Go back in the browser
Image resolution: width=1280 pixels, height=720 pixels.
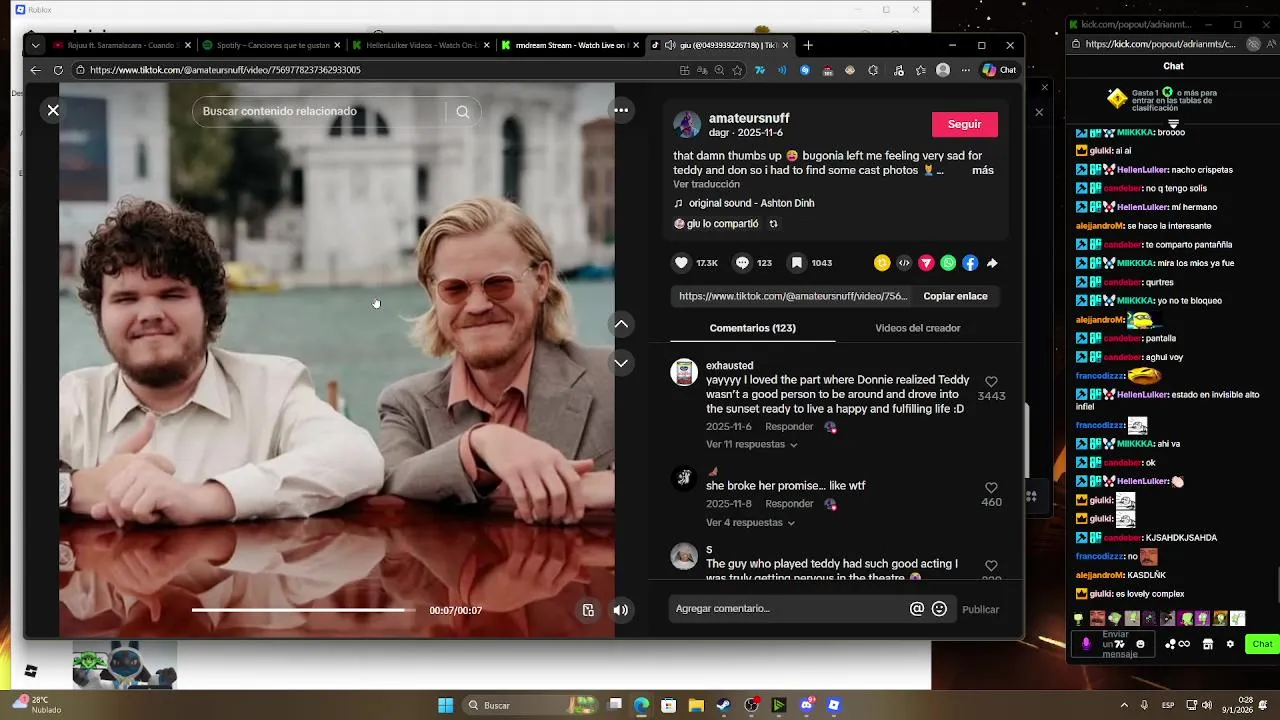point(36,70)
